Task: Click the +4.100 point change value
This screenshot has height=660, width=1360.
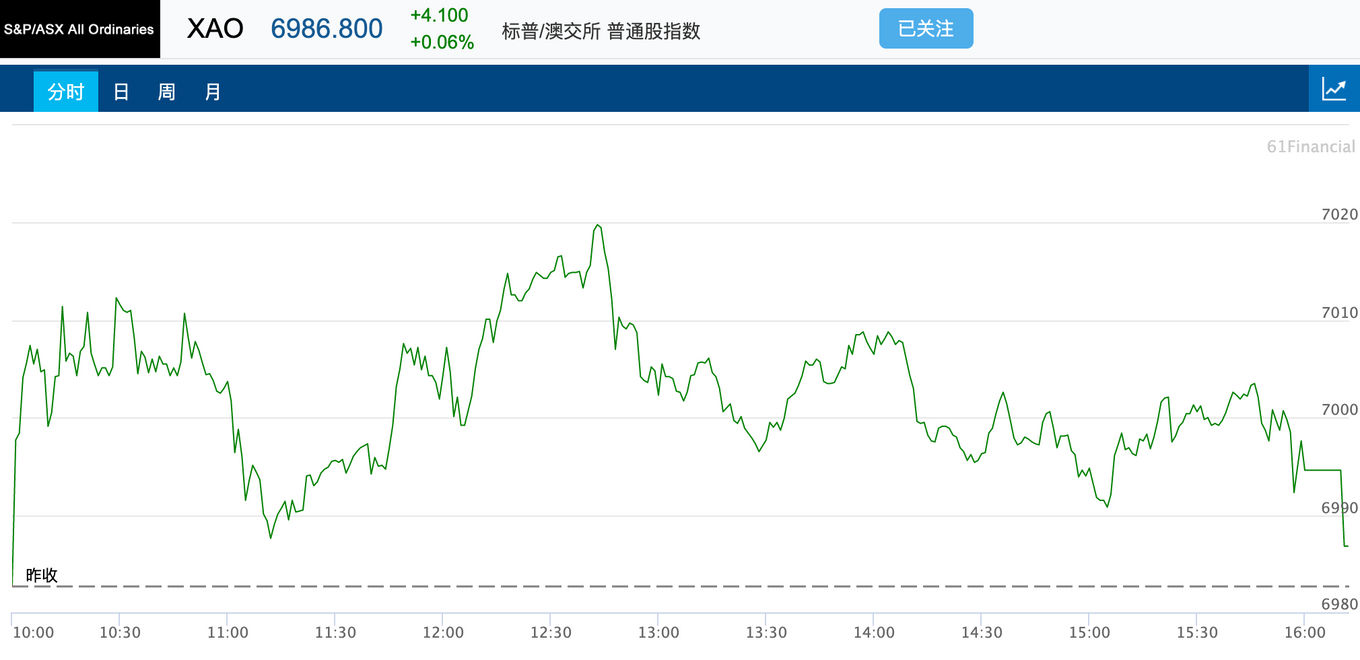Action: click(x=439, y=15)
